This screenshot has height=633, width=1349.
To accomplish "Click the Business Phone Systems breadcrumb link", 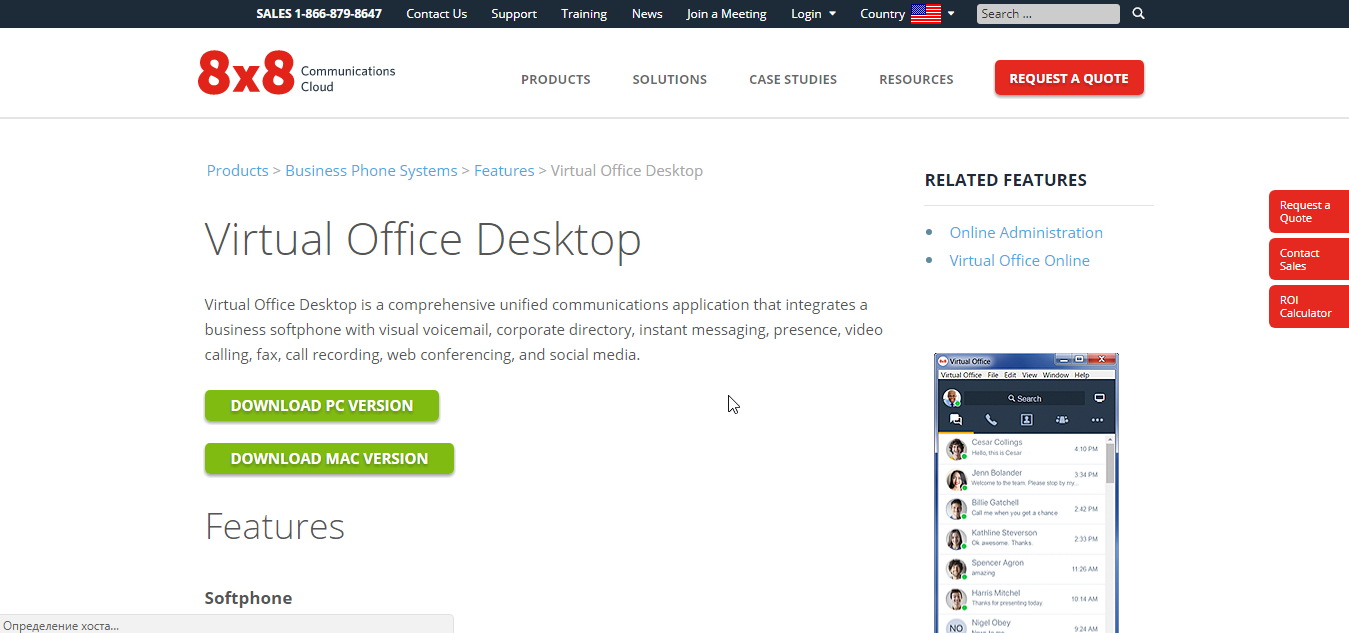I will pos(371,170).
